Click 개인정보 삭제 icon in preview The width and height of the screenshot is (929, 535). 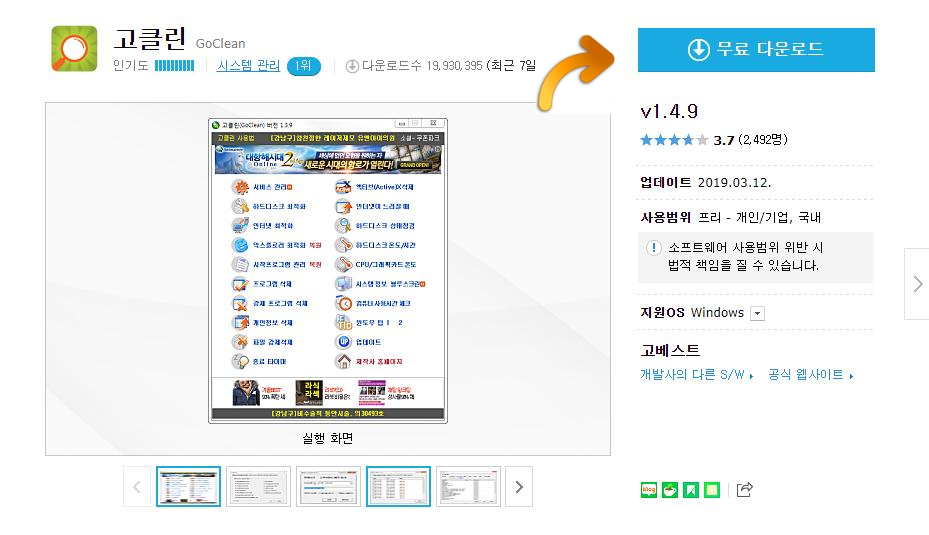point(240,322)
